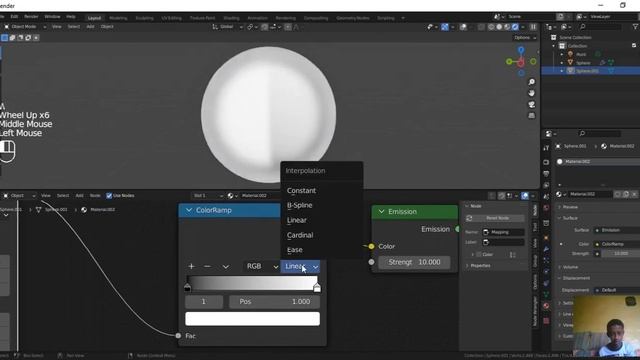Click the pan hand viewport icon
Image resolution: width=640 pixels, height=360 pixels.
[x=531, y=93]
